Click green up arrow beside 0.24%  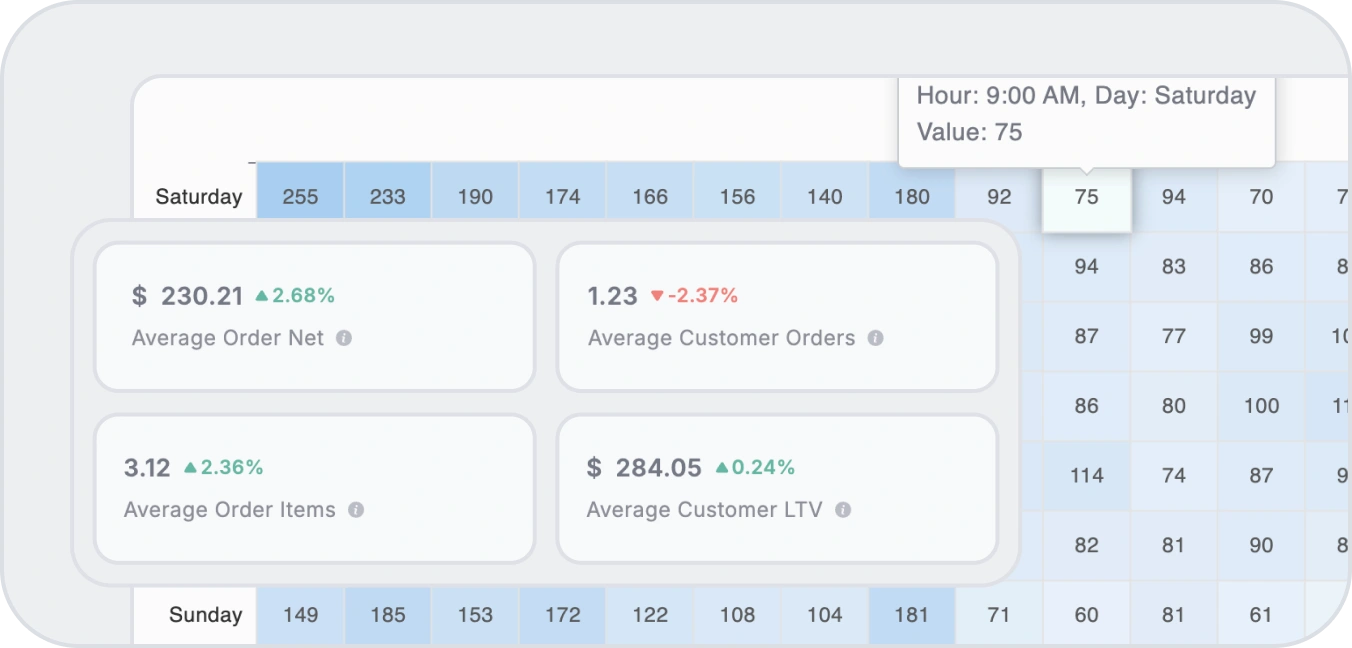[x=722, y=467]
